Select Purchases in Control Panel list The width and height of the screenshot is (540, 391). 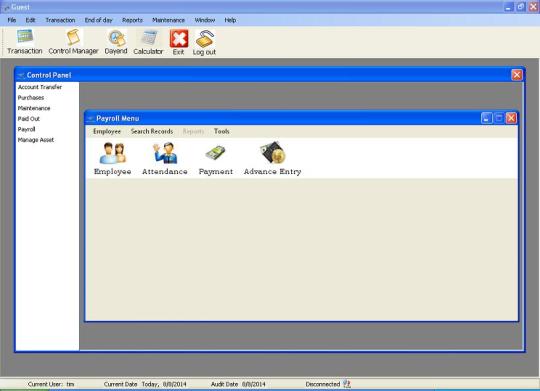(x=31, y=98)
